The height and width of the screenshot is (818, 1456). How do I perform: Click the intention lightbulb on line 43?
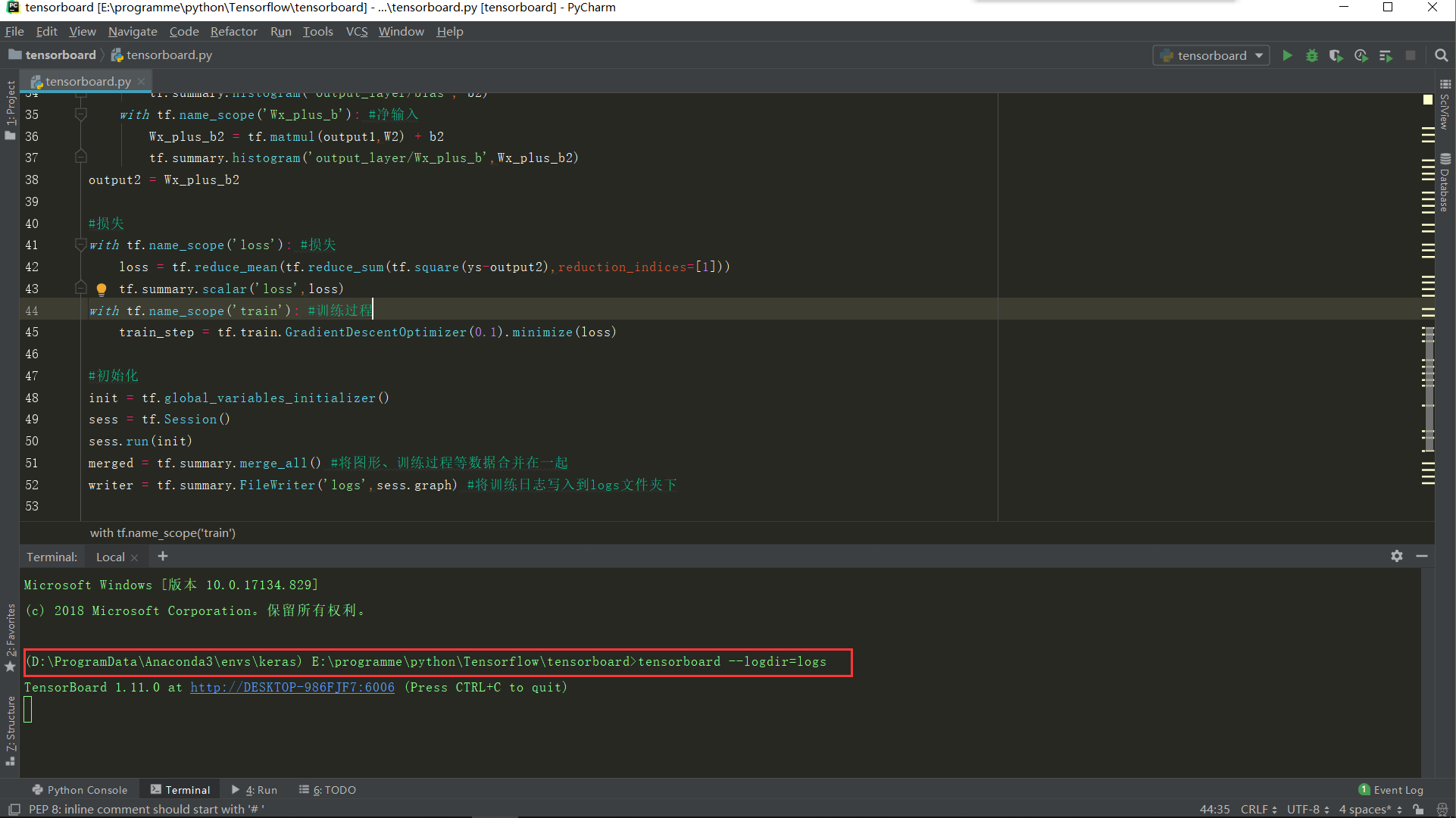pos(102,289)
